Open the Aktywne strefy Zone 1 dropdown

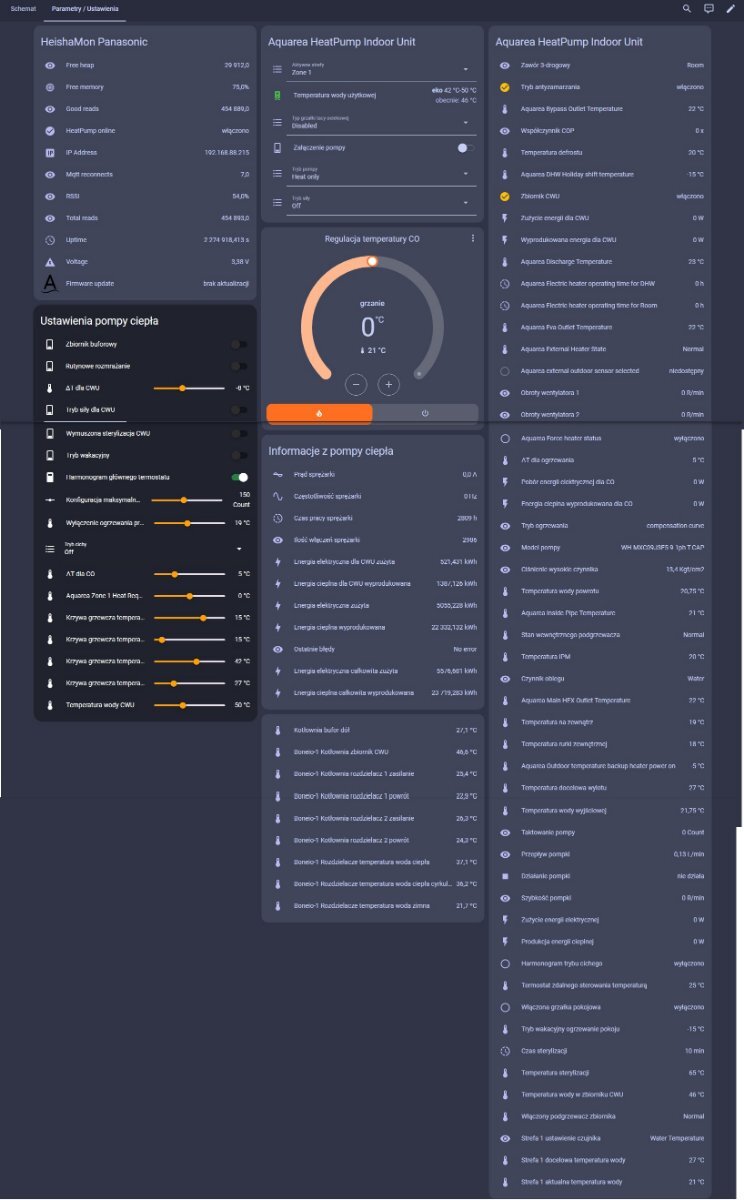[x=381, y=70]
